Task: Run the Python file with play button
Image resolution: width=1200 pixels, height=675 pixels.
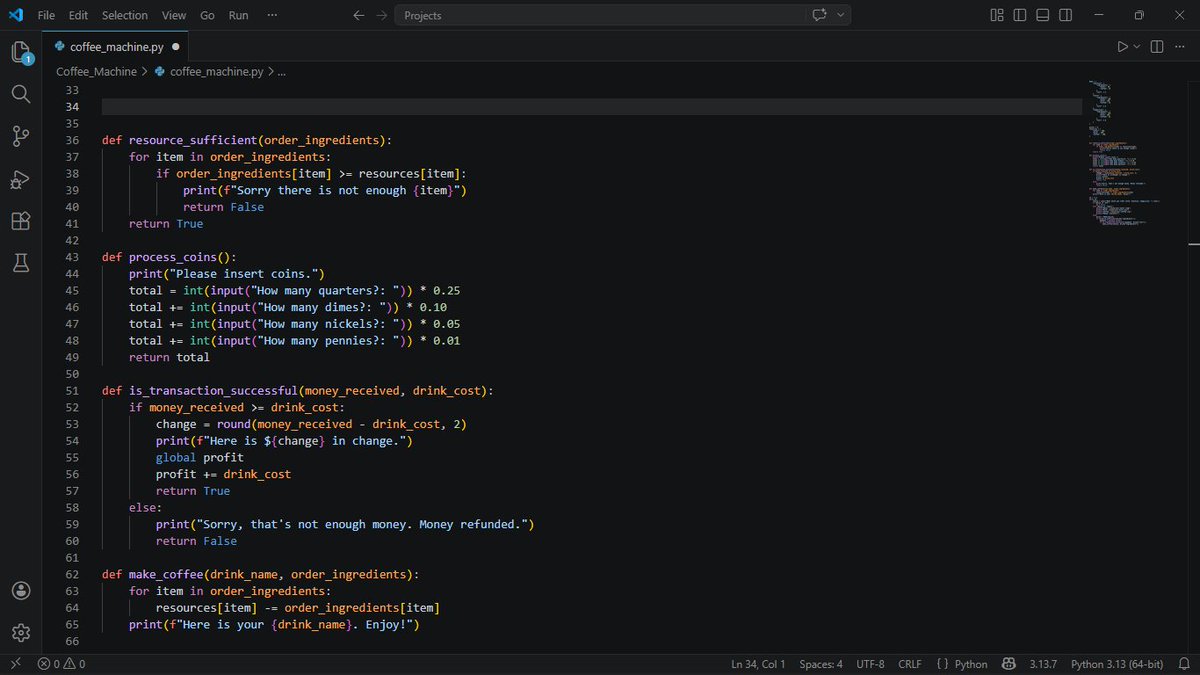Action: pos(1122,46)
